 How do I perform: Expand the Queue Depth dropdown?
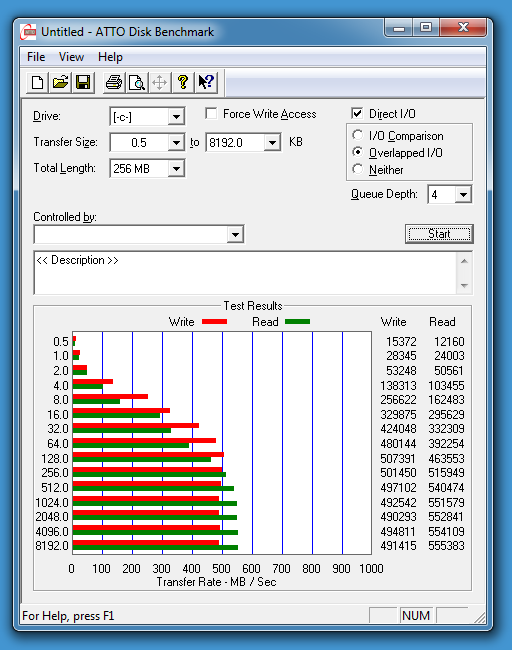click(x=463, y=195)
